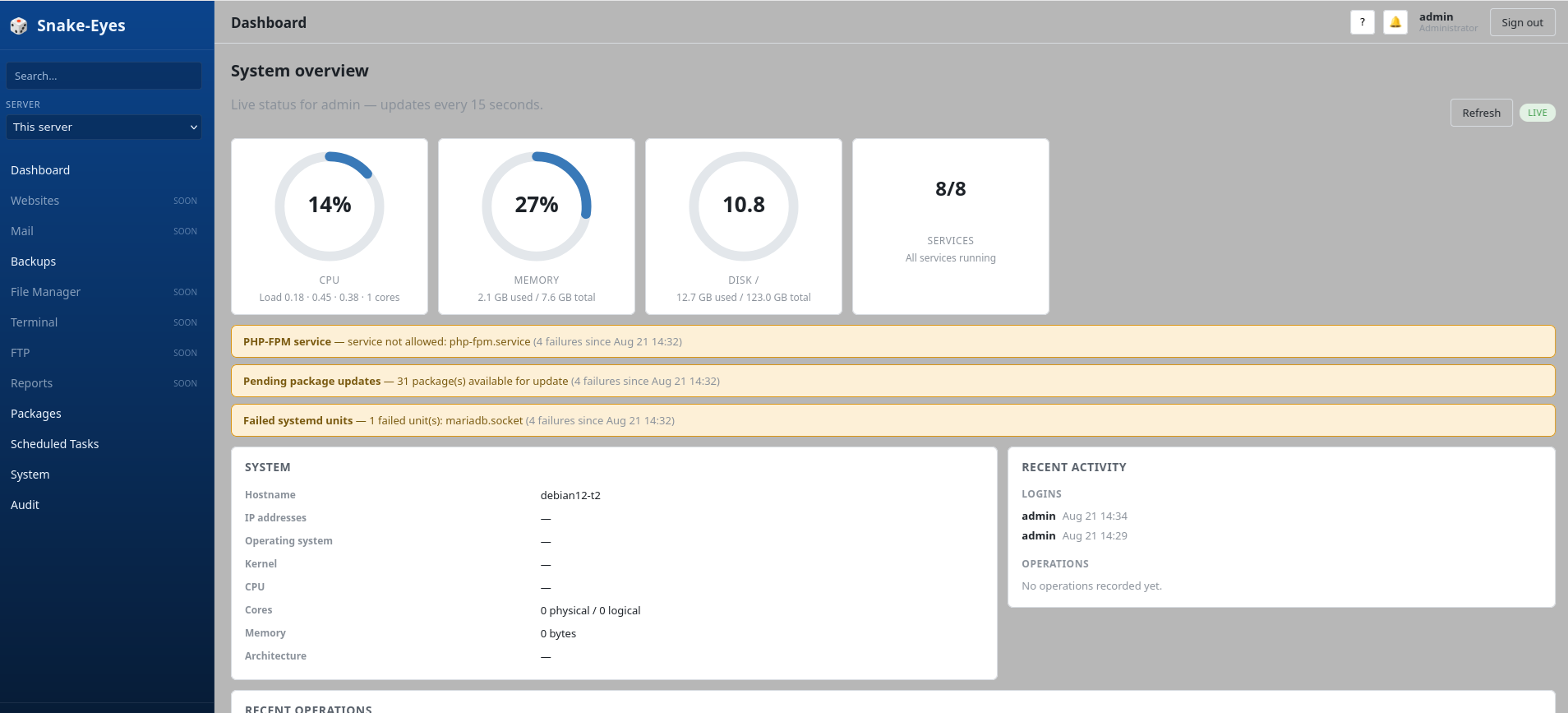Click the admin user name in header

pos(1436,16)
